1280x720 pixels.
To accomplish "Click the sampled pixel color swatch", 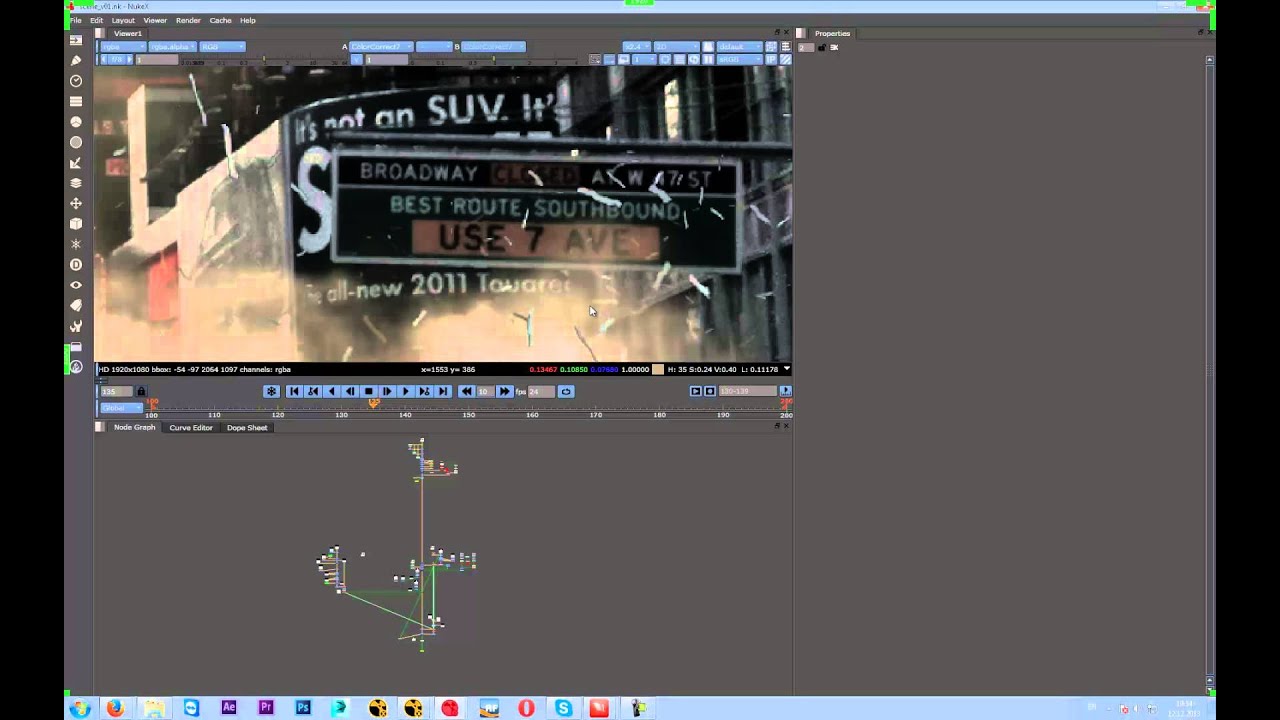I will 658,369.
